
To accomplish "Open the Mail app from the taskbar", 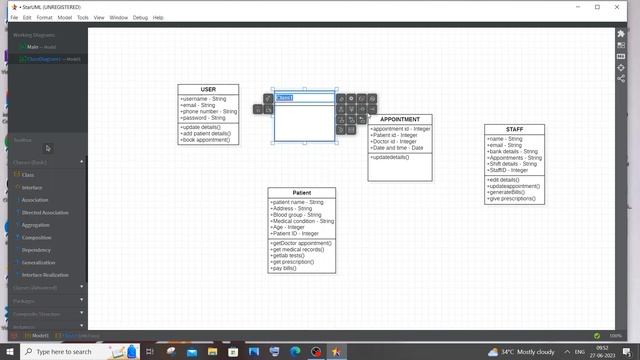I will click(x=192, y=351).
